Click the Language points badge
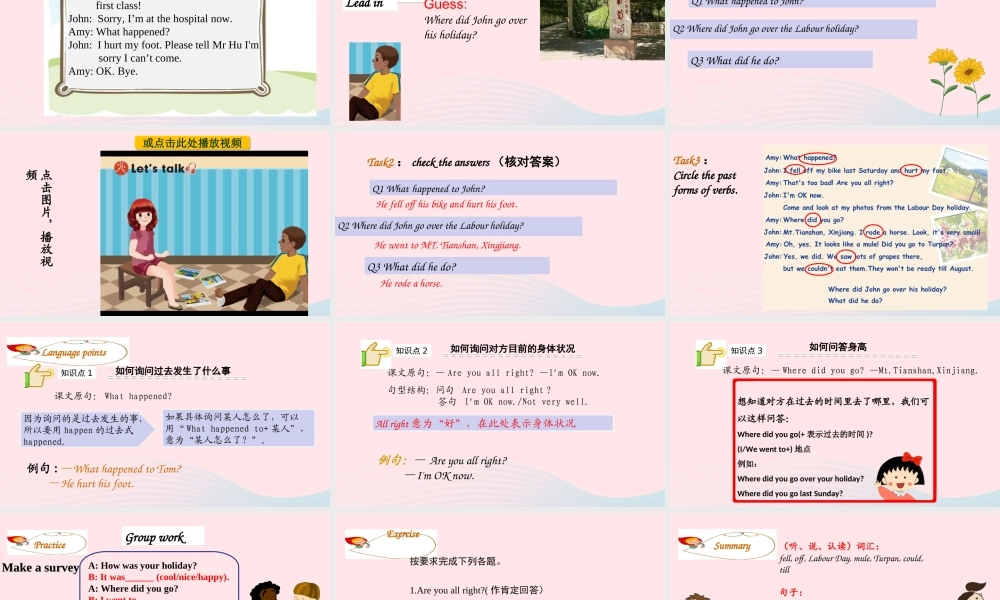 pyautogui.click(x=68, y=352)
